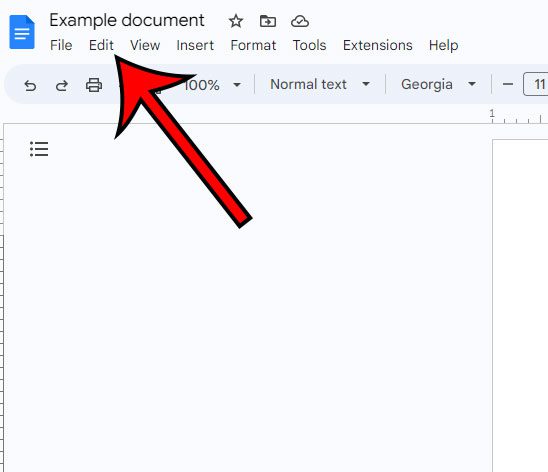The height and width of the screenshot is (472, 548).
Task: Check the cloud saved status icon
Action: point(300,21)
